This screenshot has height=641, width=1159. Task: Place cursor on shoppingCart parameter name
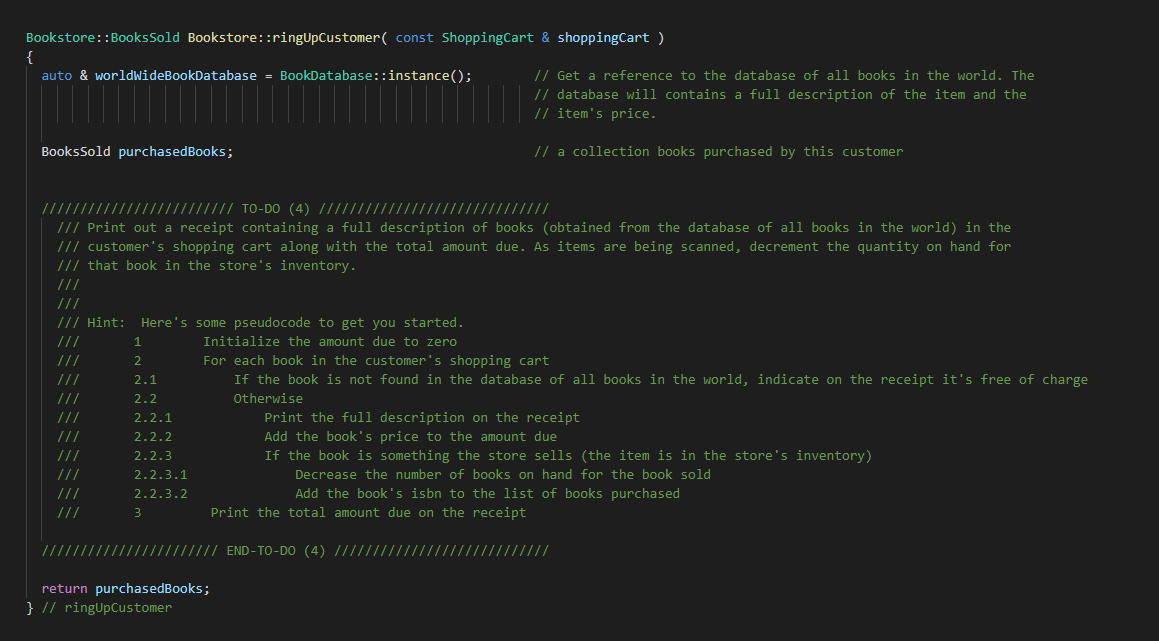(603, 38)
